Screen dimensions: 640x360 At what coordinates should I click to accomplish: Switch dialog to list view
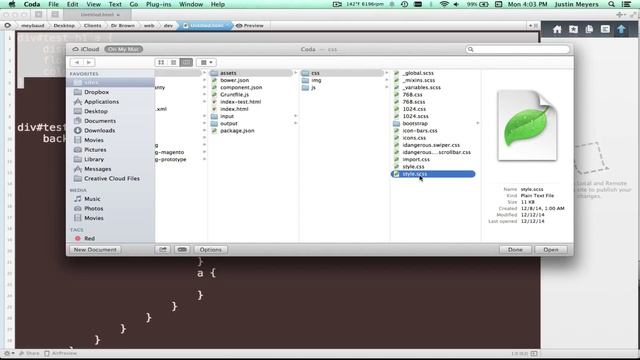[173, 62]
